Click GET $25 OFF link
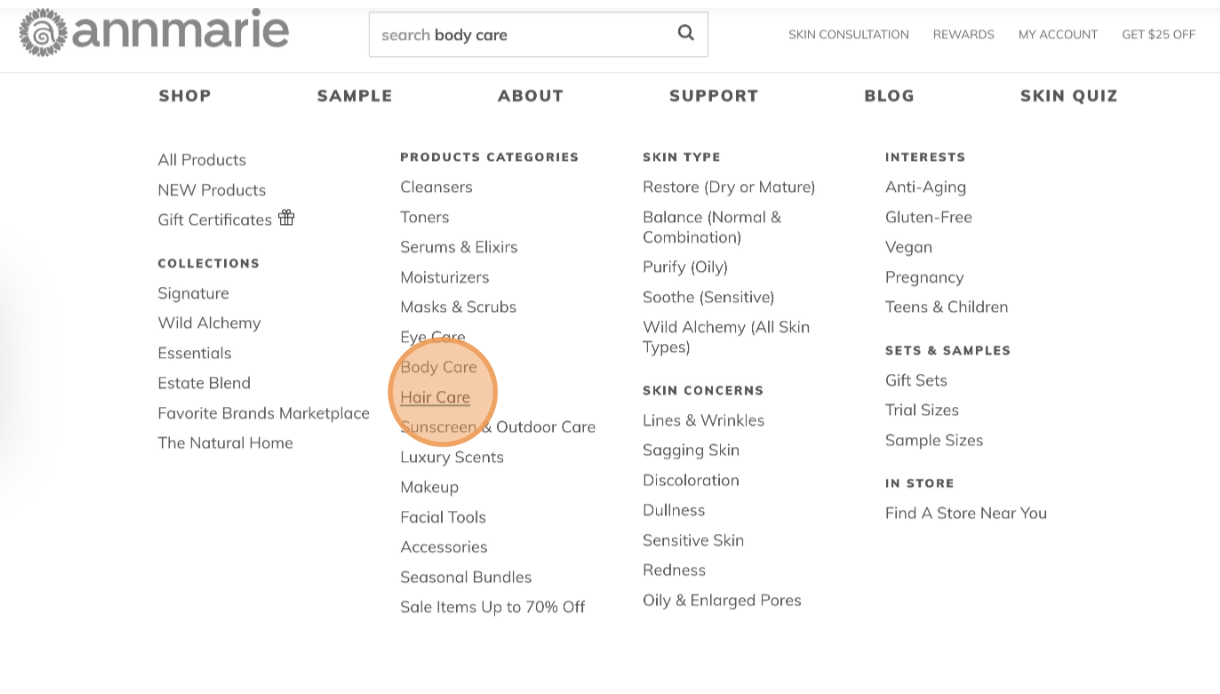Viewport: 1220px width, 694px height. point(1158,34)
